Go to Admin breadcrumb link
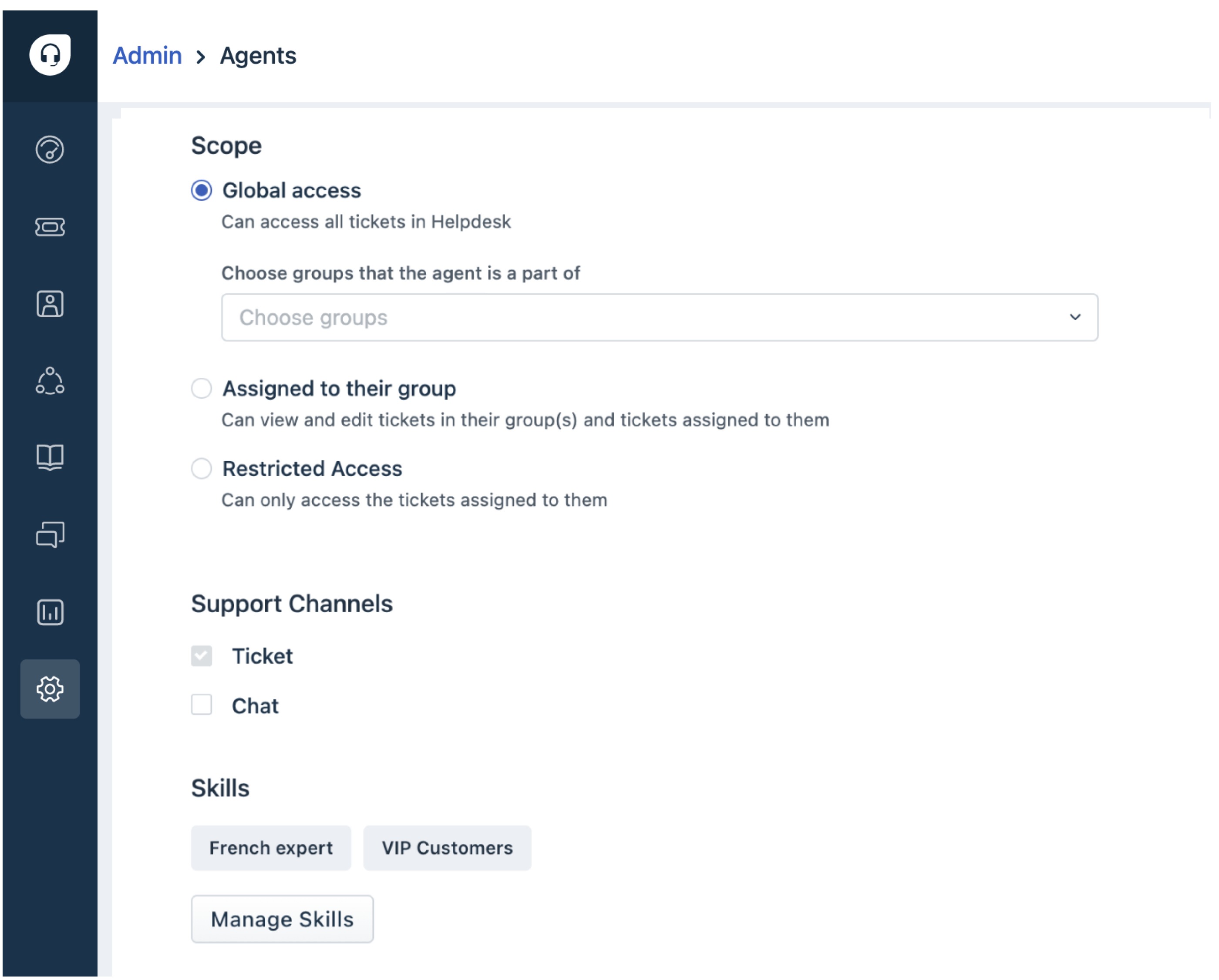This screenshot has height=980, width=1219. click(147, 56)
